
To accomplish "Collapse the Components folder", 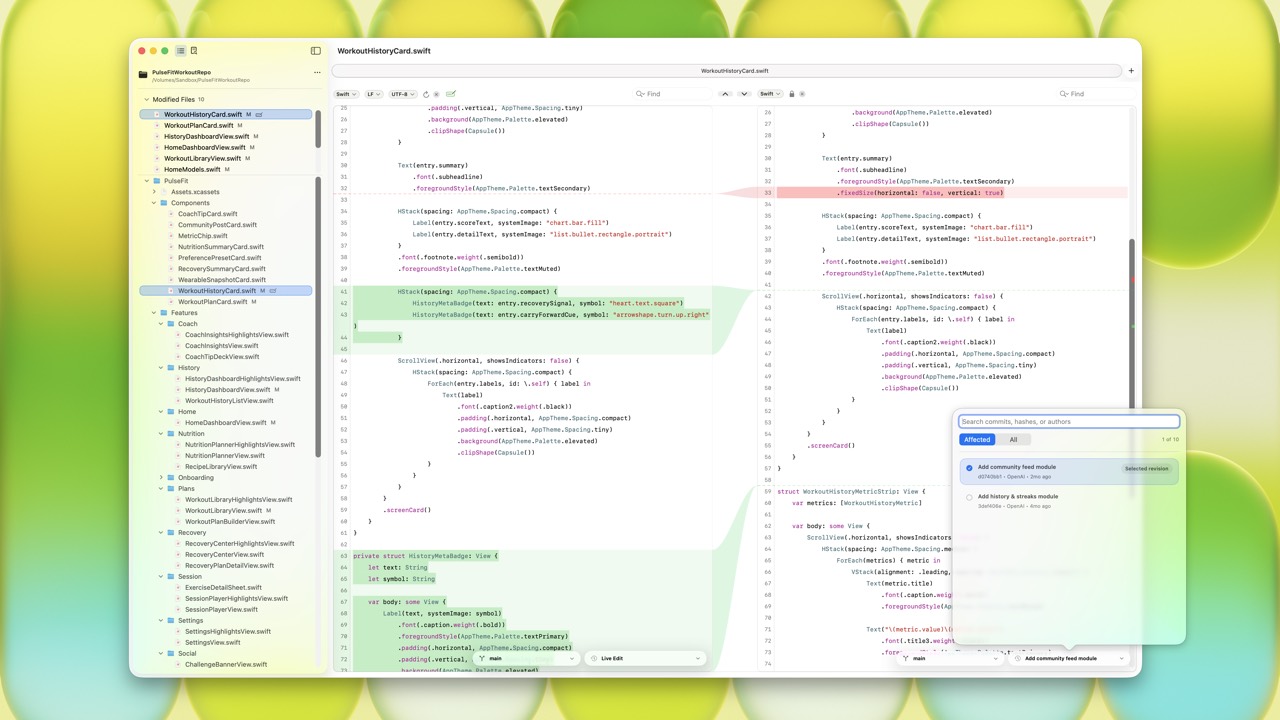I will tap(154, 203).
